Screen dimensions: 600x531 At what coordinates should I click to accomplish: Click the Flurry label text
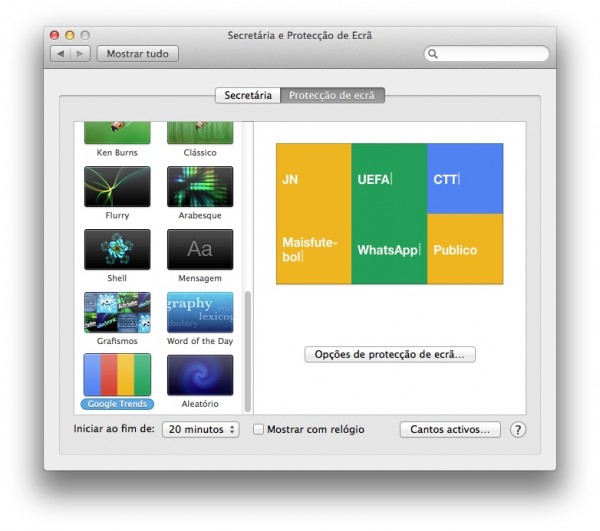pyautogui.click(x=117, y=215)
